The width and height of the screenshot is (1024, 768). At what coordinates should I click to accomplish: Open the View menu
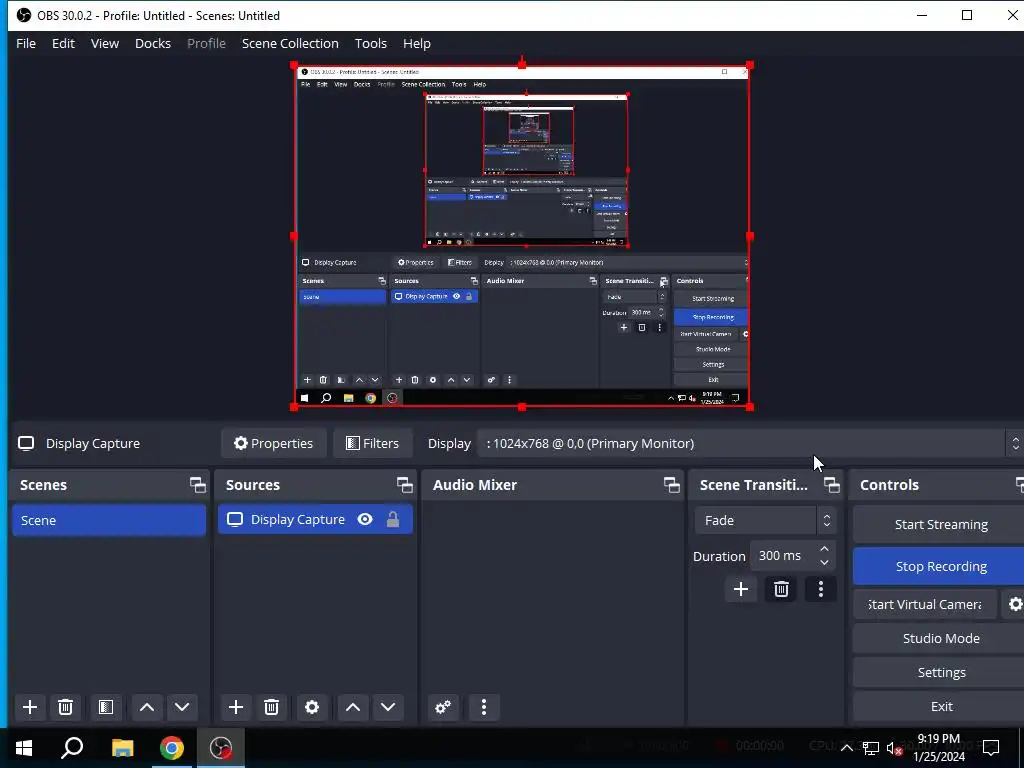[x=104, y=43]
